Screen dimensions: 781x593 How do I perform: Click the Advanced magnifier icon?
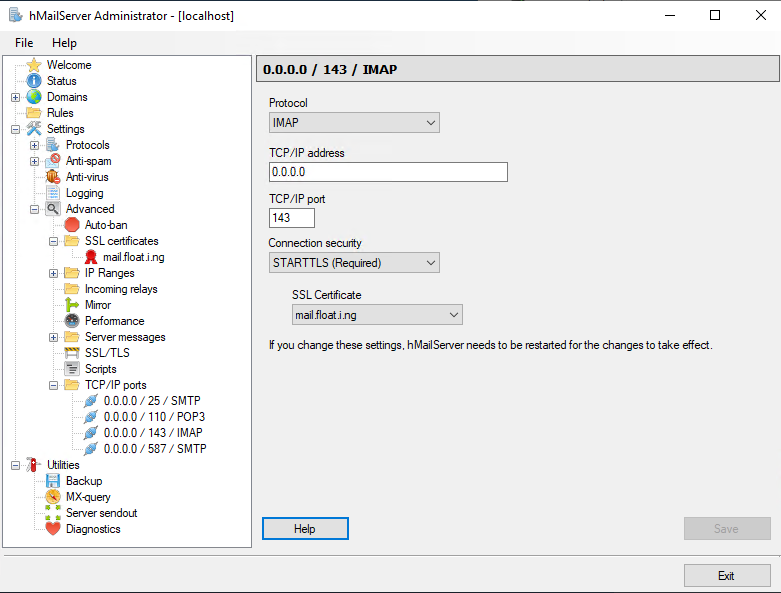tap(53, 209)
